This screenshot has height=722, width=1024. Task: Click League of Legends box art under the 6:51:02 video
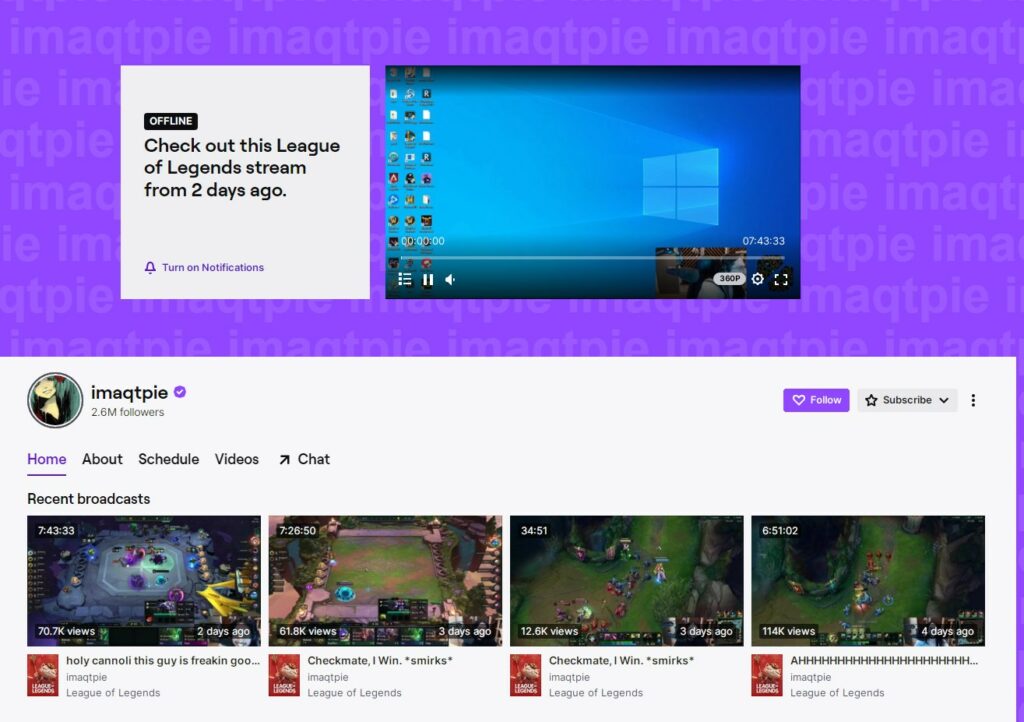pos(767,676)
